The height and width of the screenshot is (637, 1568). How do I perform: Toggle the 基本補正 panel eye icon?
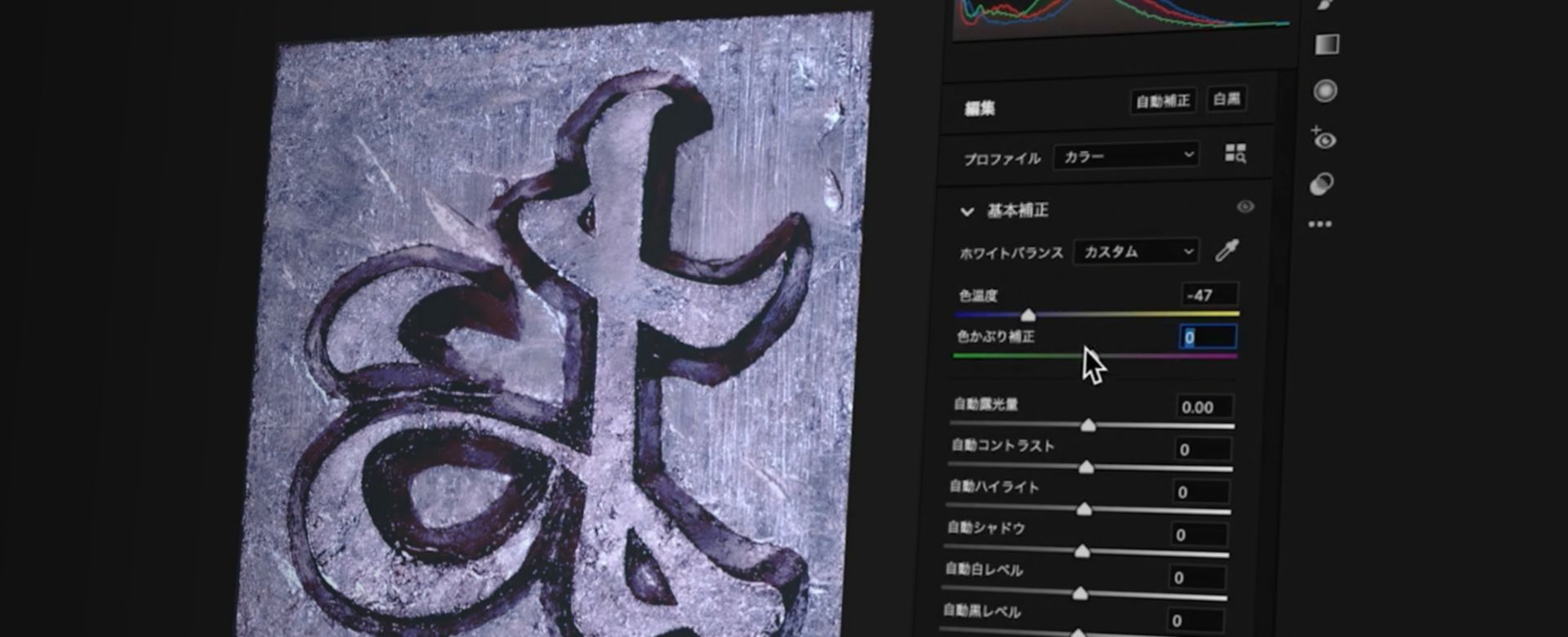click(x=1245, y=207)
